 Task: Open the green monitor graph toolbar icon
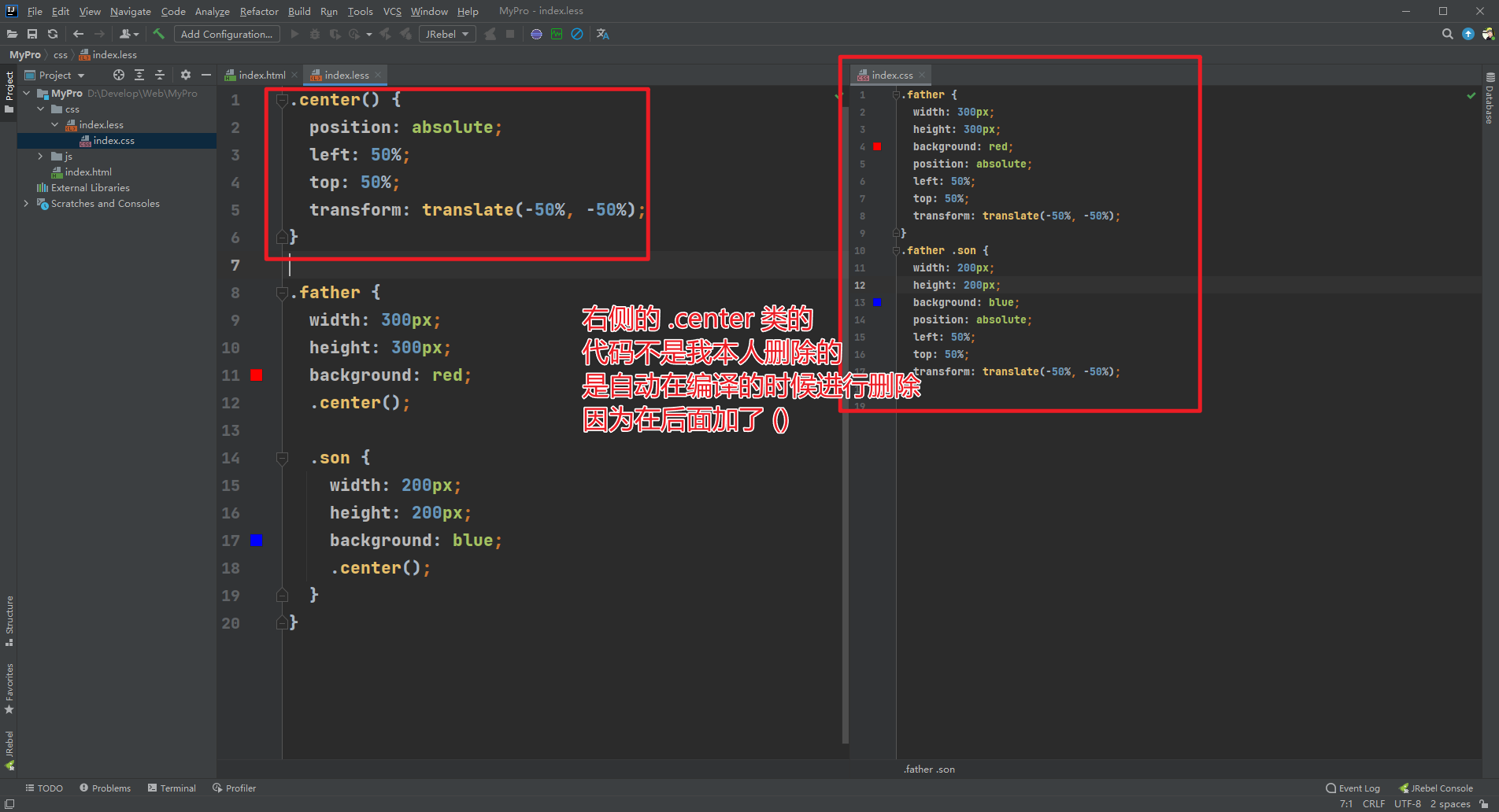557,34
